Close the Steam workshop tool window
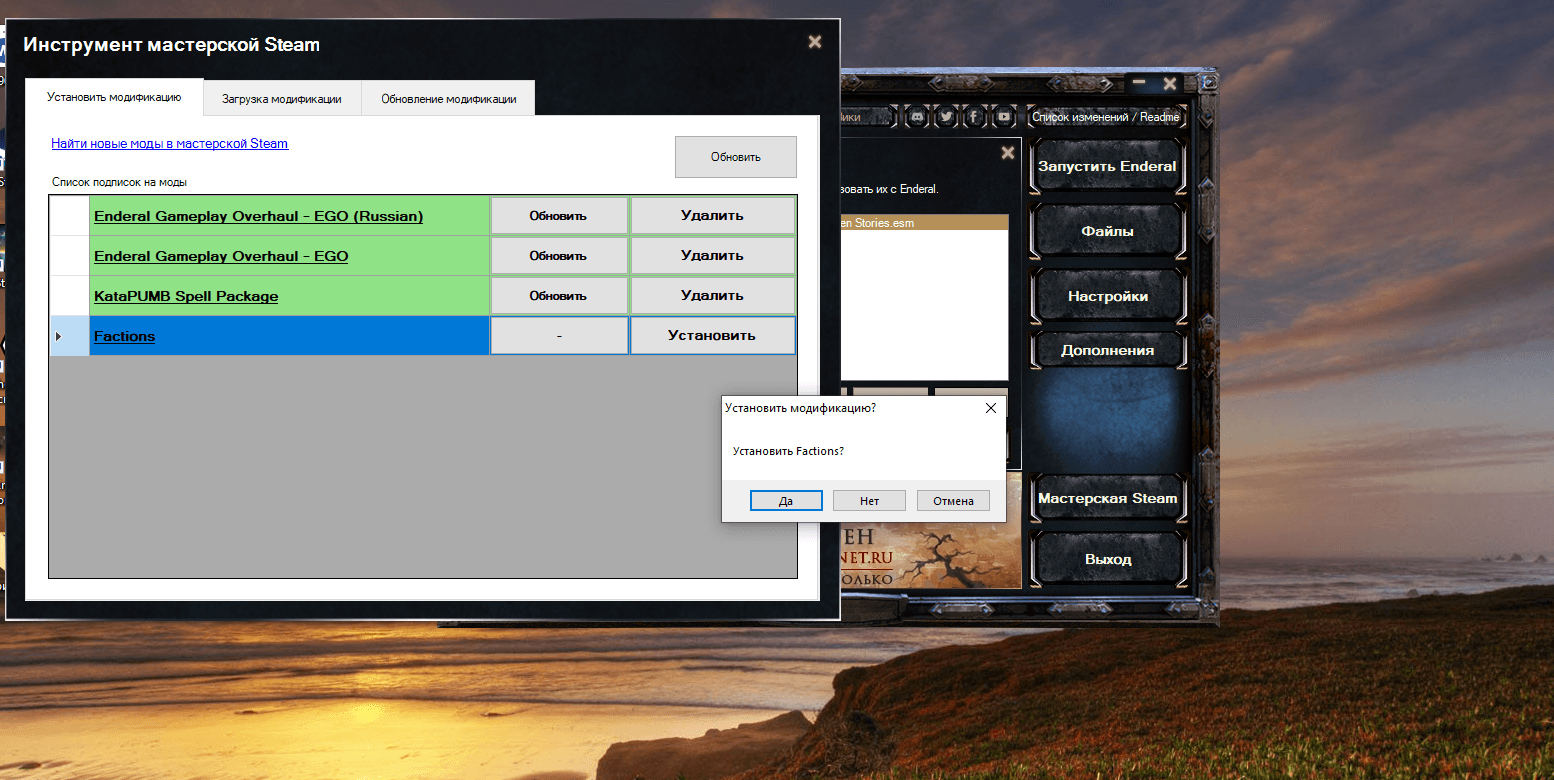Screen dimensions: 1554x780 point(815,42)
